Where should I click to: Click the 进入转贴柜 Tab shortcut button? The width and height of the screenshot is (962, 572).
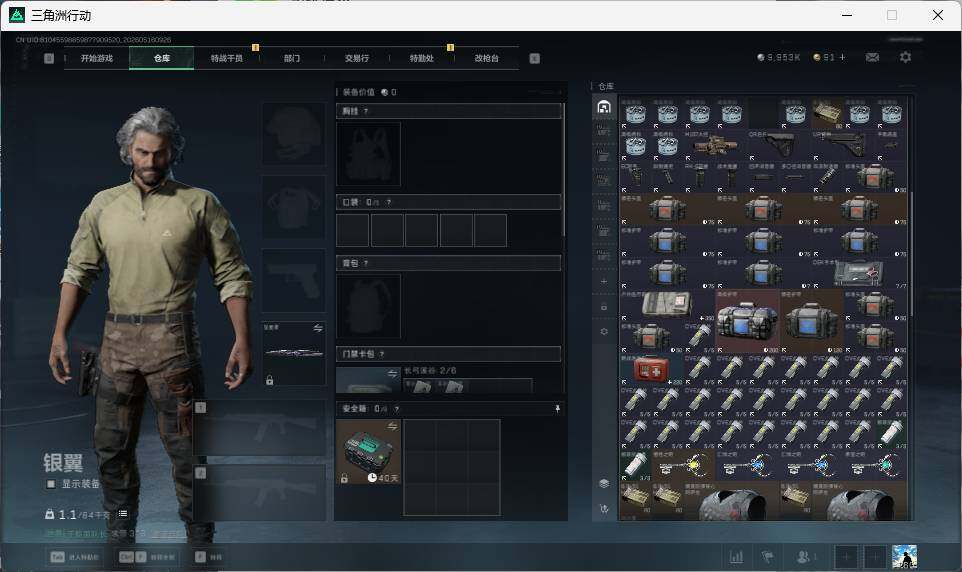74,557
